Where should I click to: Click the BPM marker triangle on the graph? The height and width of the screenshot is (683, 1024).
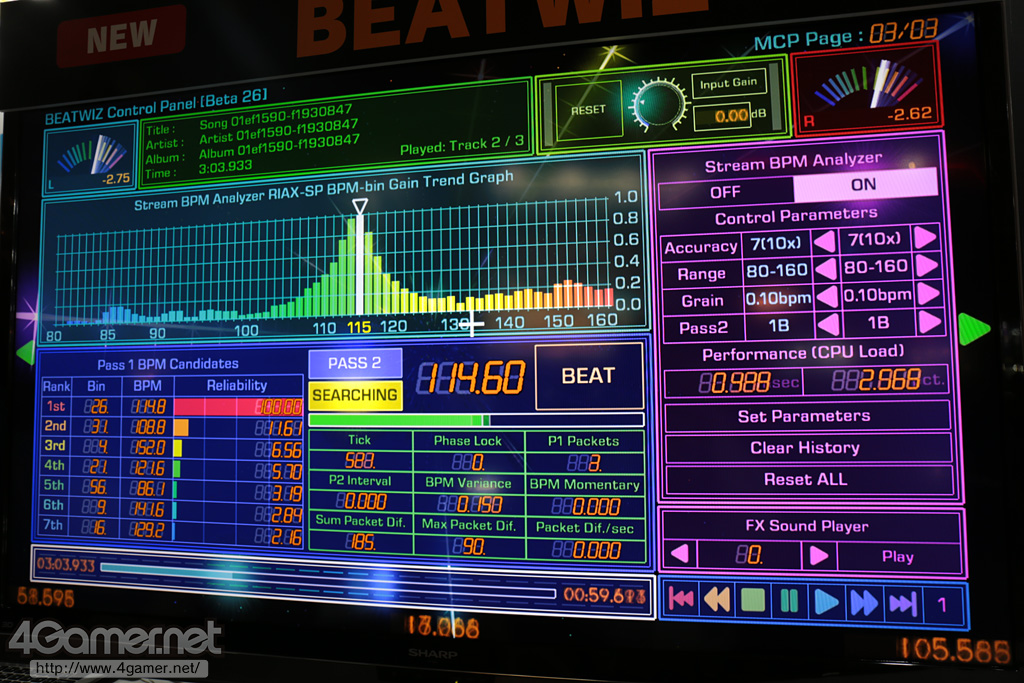click(x=359, y=206)
